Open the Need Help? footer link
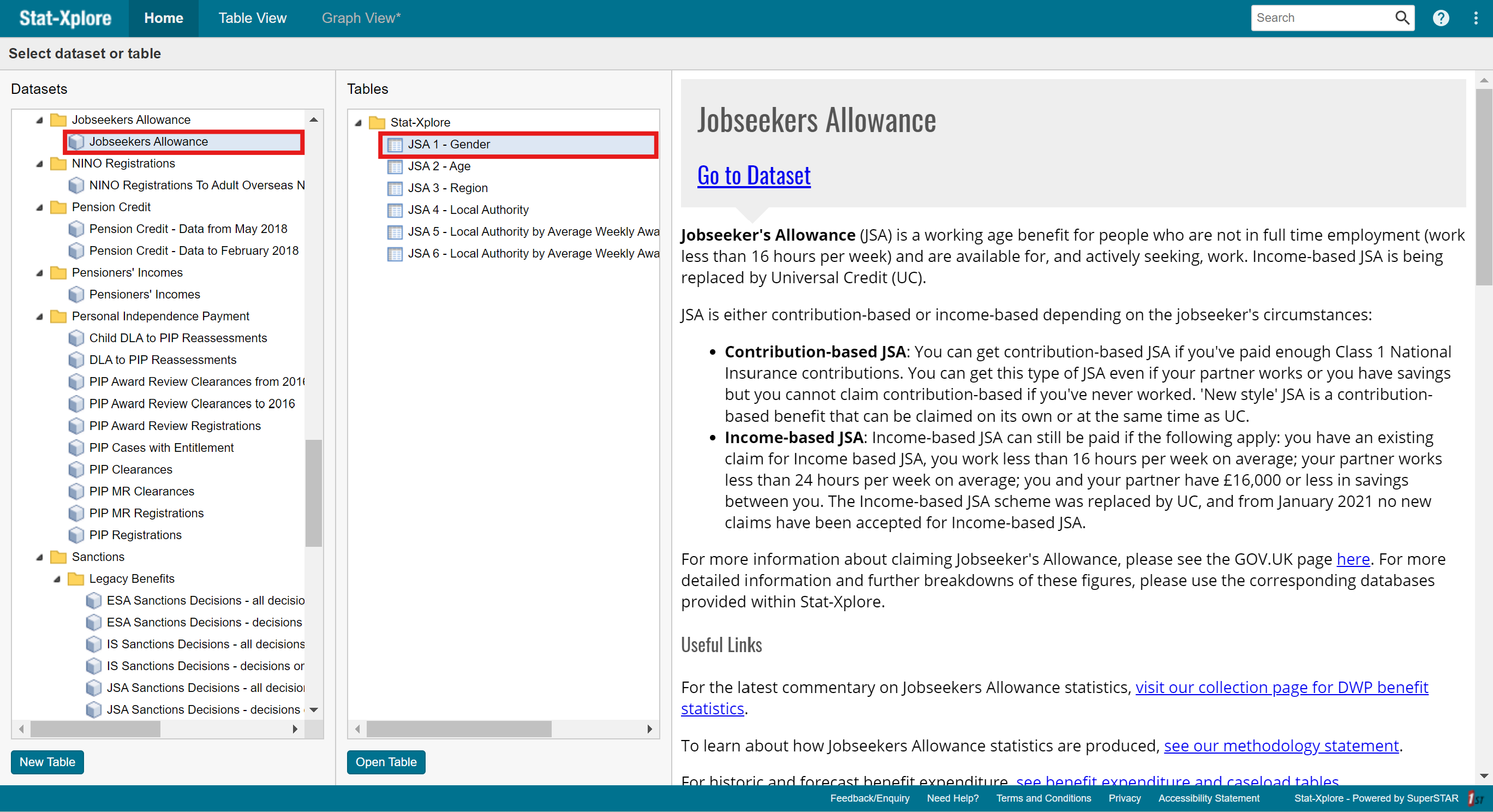 (952, 799)
